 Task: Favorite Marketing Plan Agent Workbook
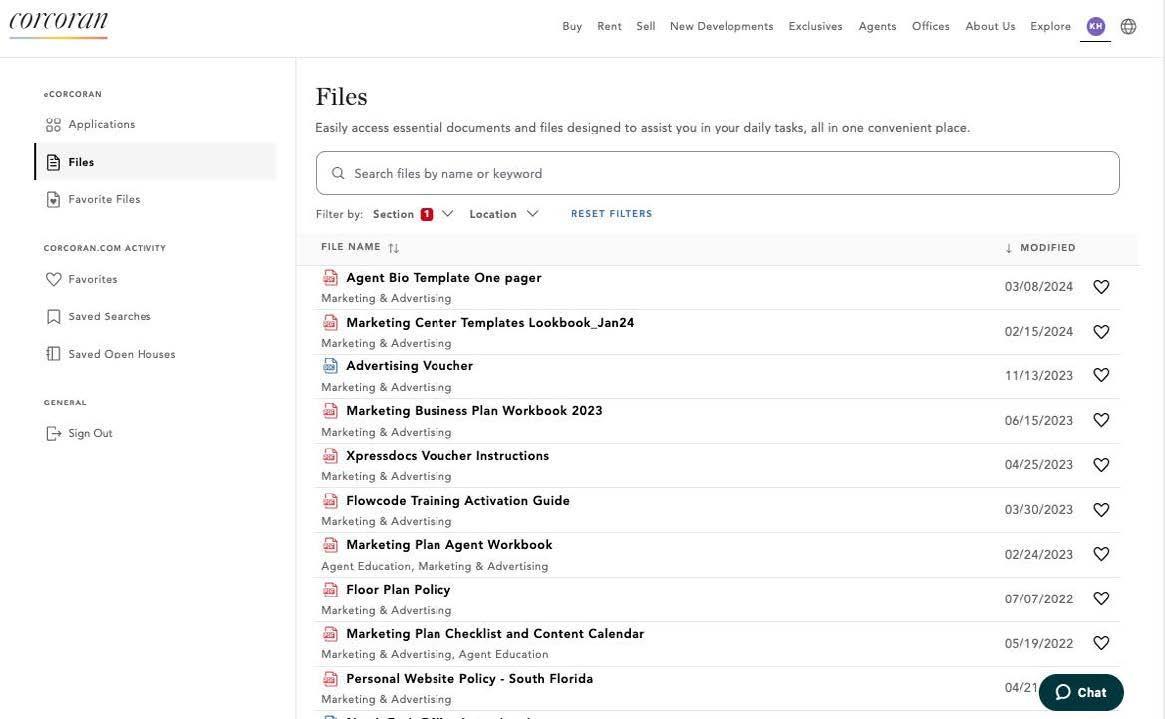(1101, 554)
